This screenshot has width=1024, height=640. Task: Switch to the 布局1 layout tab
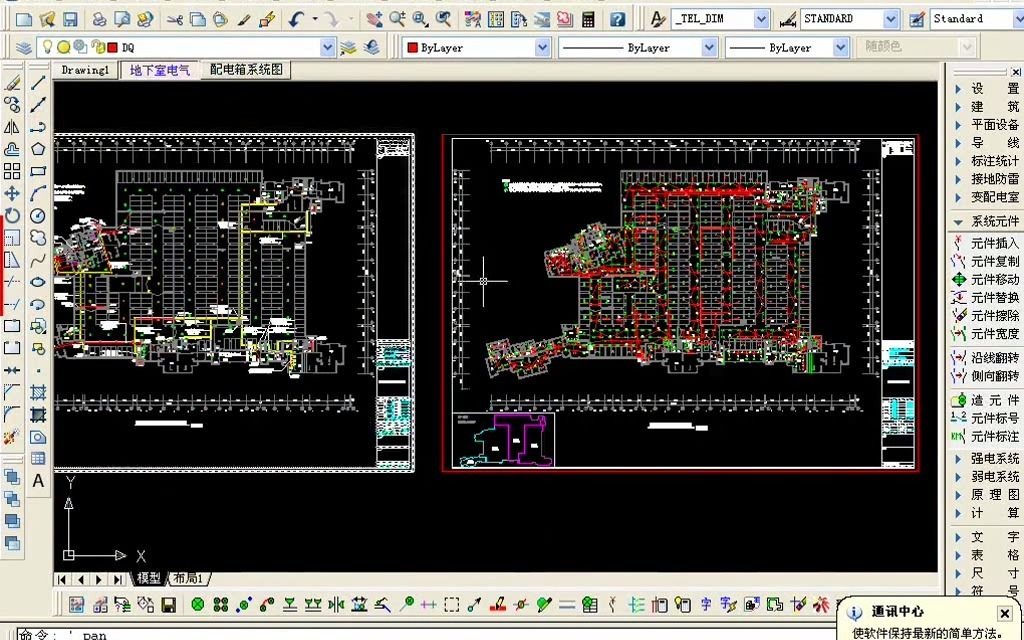point(189,579)
